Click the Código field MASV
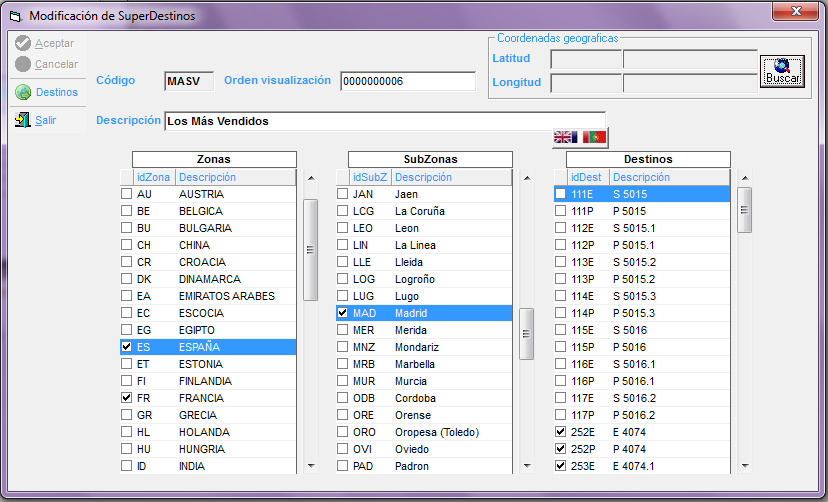The image size is (828, 502). 189,81
